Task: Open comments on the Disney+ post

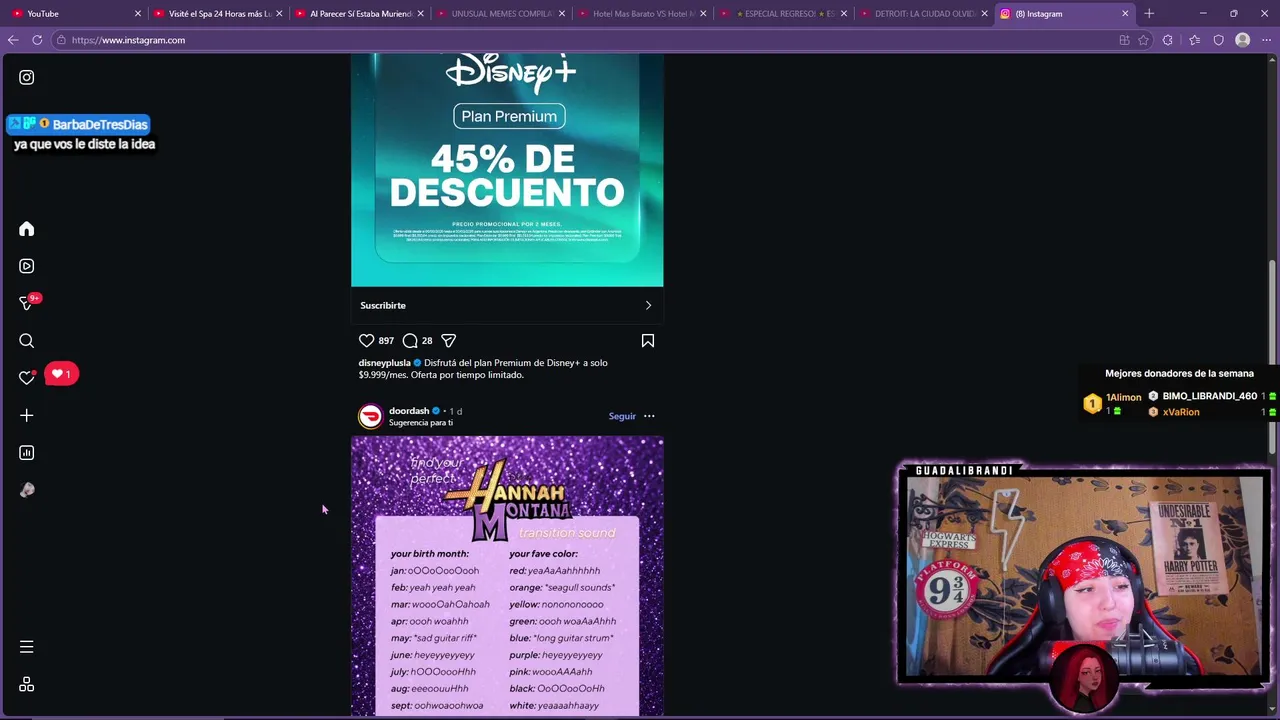Action: pos(410,341)
